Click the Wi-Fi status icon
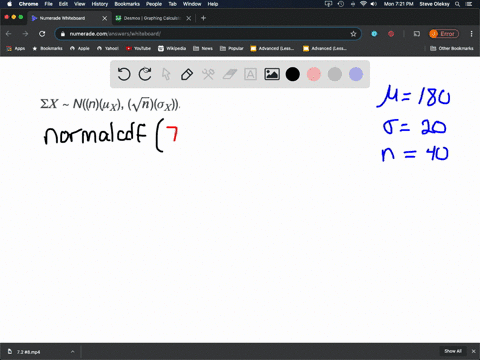 (363, 4)
